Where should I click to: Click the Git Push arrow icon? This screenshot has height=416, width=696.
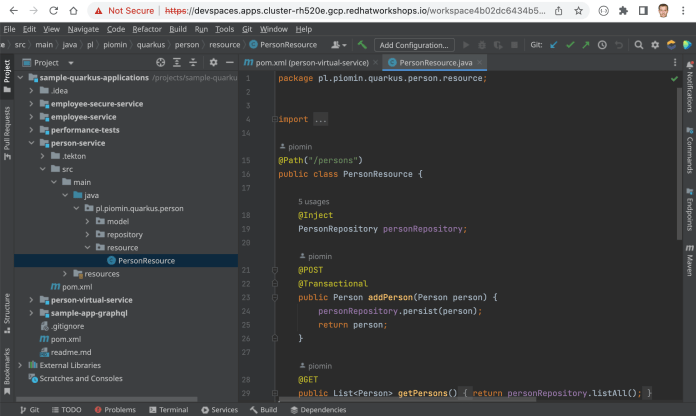coord(585,45)
